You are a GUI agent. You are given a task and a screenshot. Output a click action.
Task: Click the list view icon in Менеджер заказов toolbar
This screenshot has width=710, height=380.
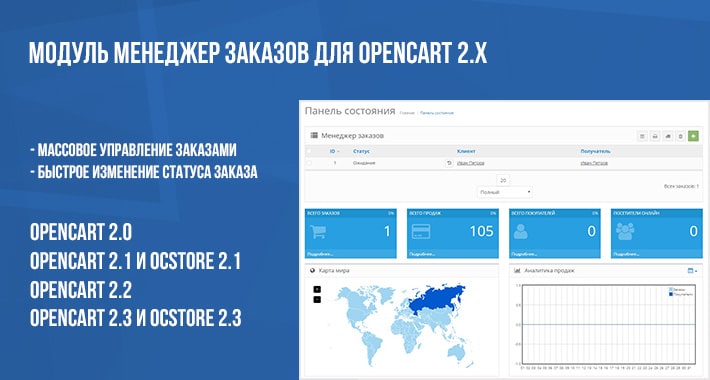pyautogui.click(x=642, y=136)
